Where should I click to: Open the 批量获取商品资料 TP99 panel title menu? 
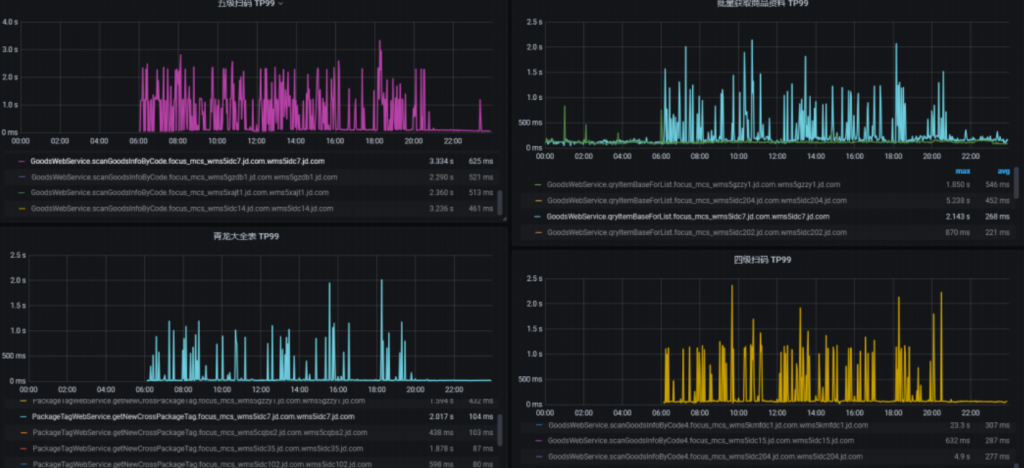pos(762,4)
